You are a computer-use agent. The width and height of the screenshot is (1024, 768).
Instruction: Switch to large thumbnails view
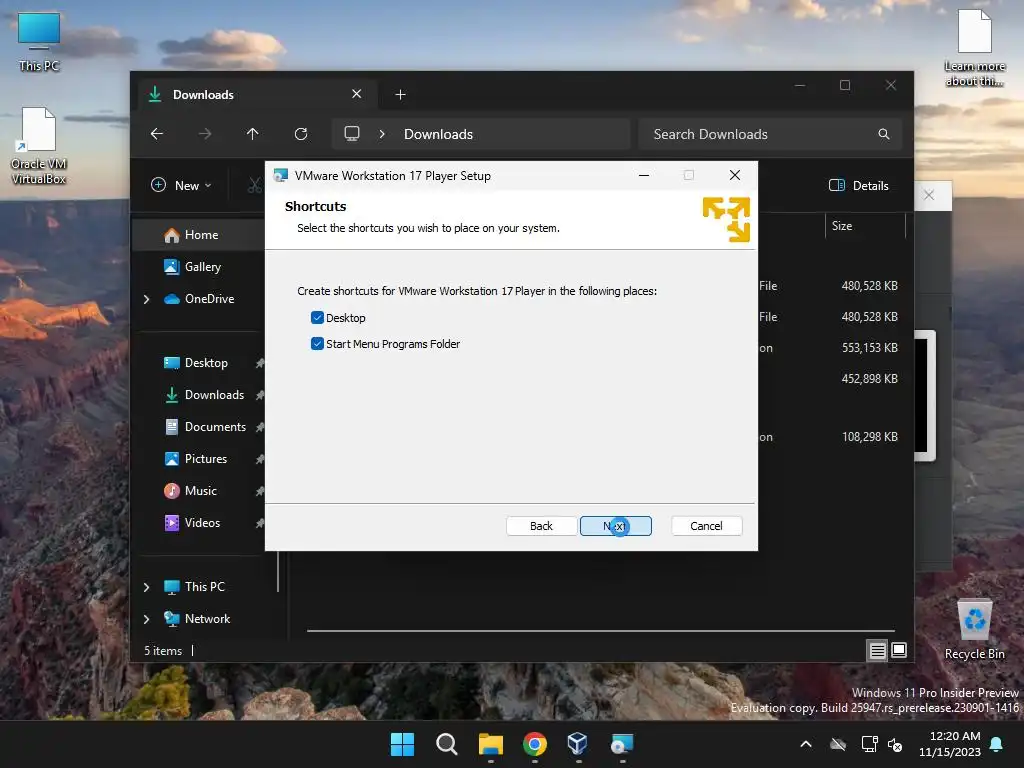899,650
